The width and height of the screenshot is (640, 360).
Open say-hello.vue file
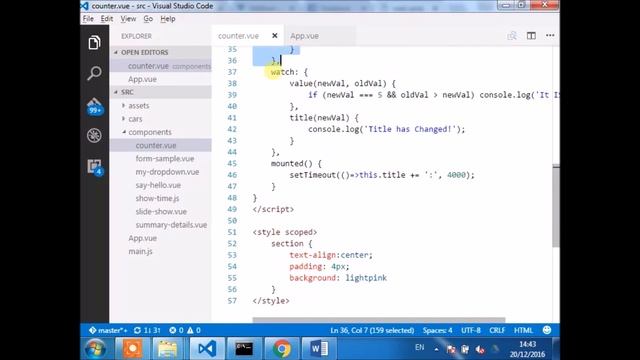coord(158,185)
